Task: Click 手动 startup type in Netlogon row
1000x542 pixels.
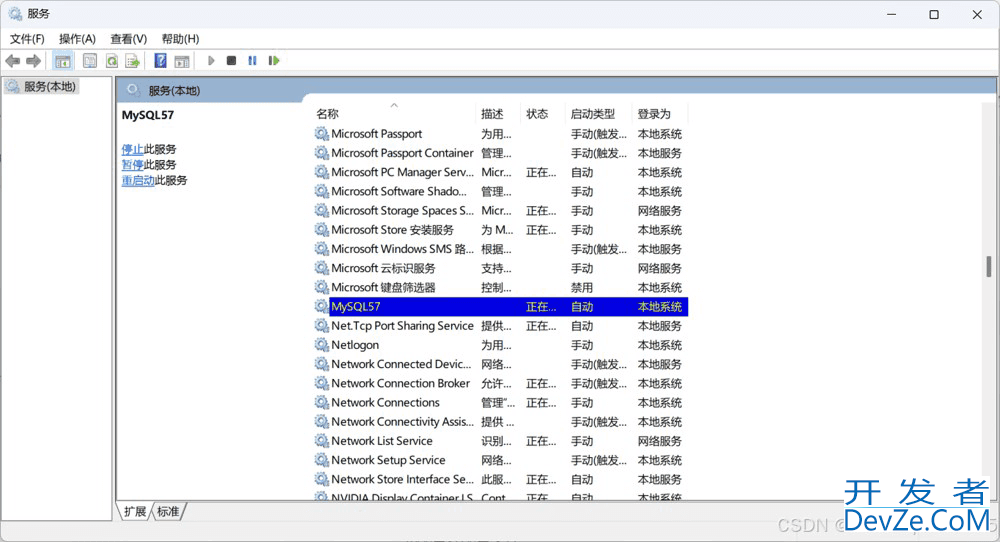Action: pyautogui.click(x=582, y=345)
